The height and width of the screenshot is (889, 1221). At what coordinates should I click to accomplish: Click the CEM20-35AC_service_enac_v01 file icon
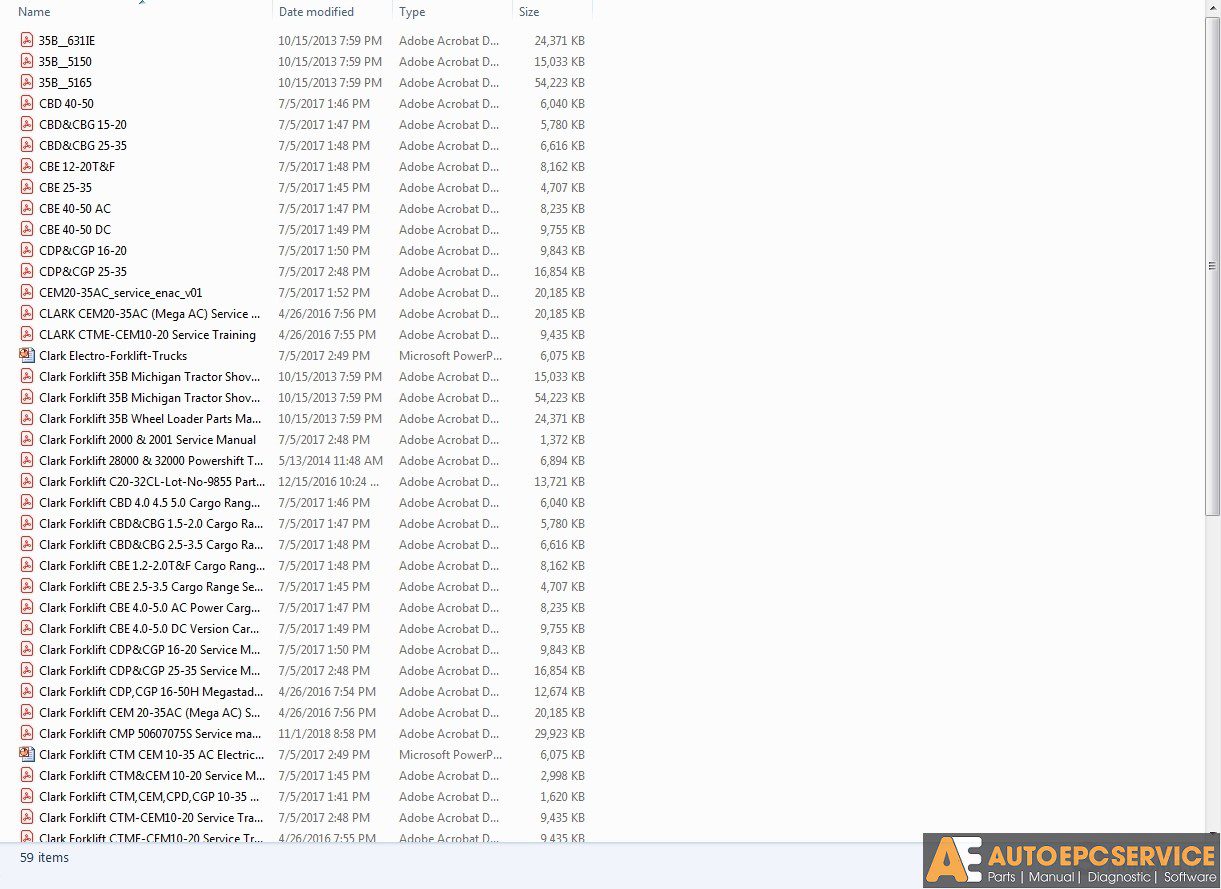pyautogui.click(x=27, y=293)
